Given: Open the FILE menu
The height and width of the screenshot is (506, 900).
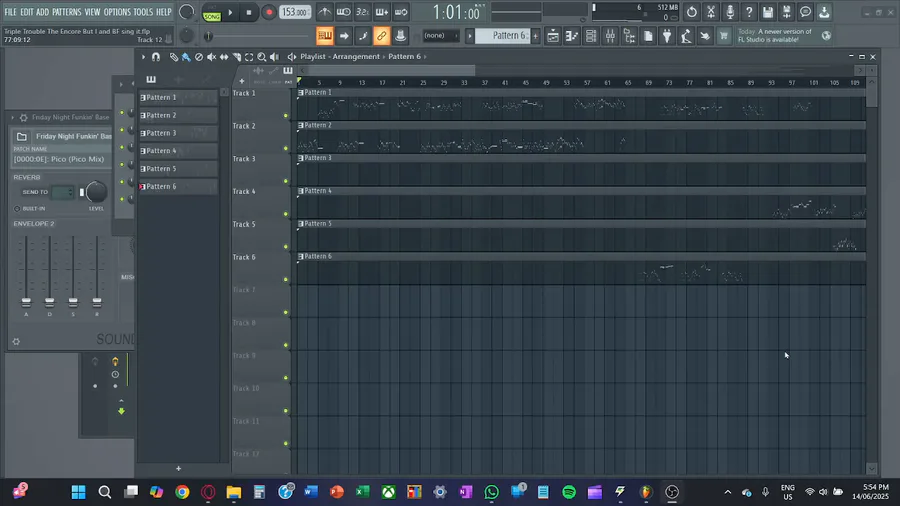Looking at the screenshot, I should (x=10, y=12).
